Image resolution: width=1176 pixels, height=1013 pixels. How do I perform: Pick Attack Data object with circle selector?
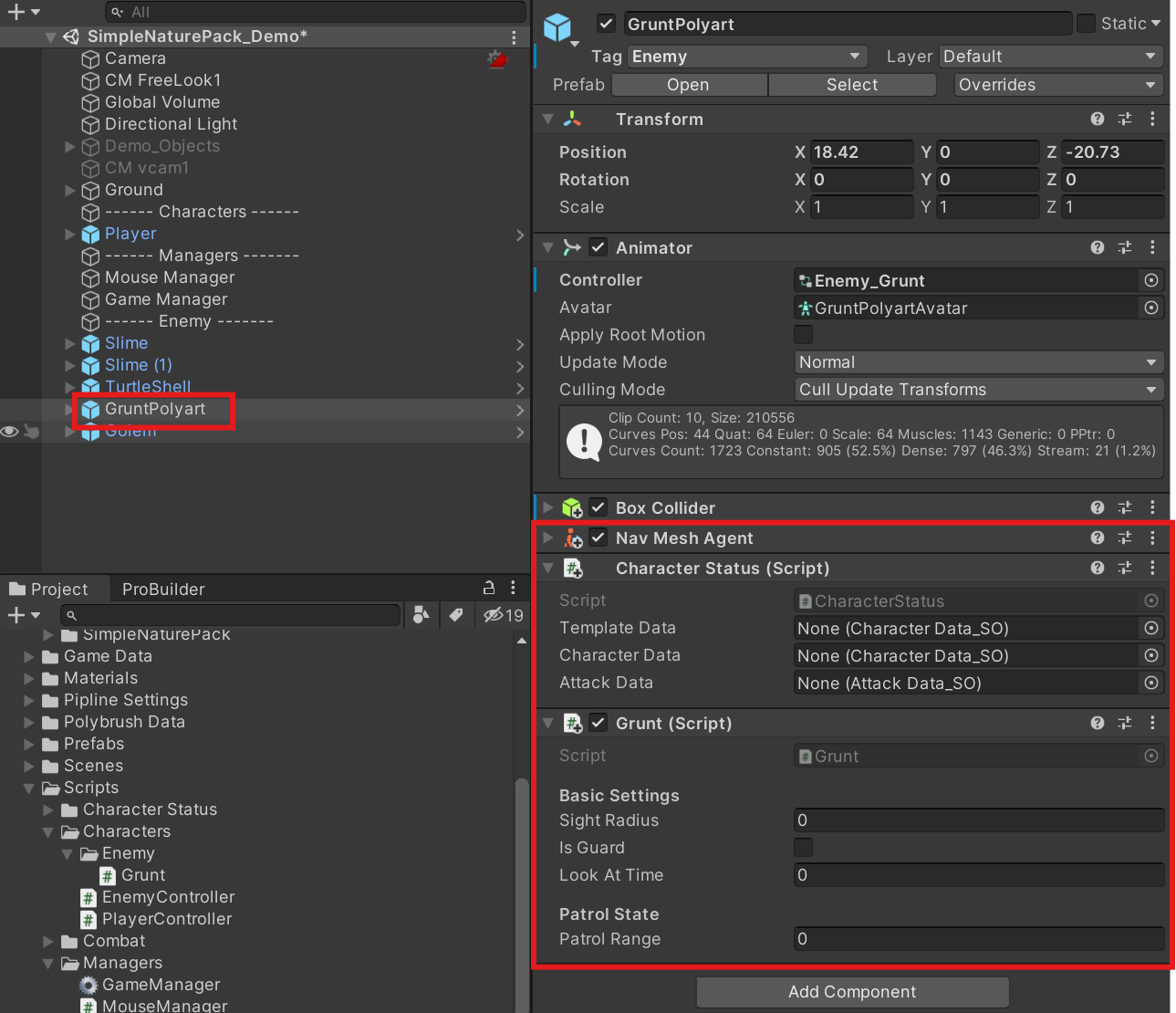1151,683
